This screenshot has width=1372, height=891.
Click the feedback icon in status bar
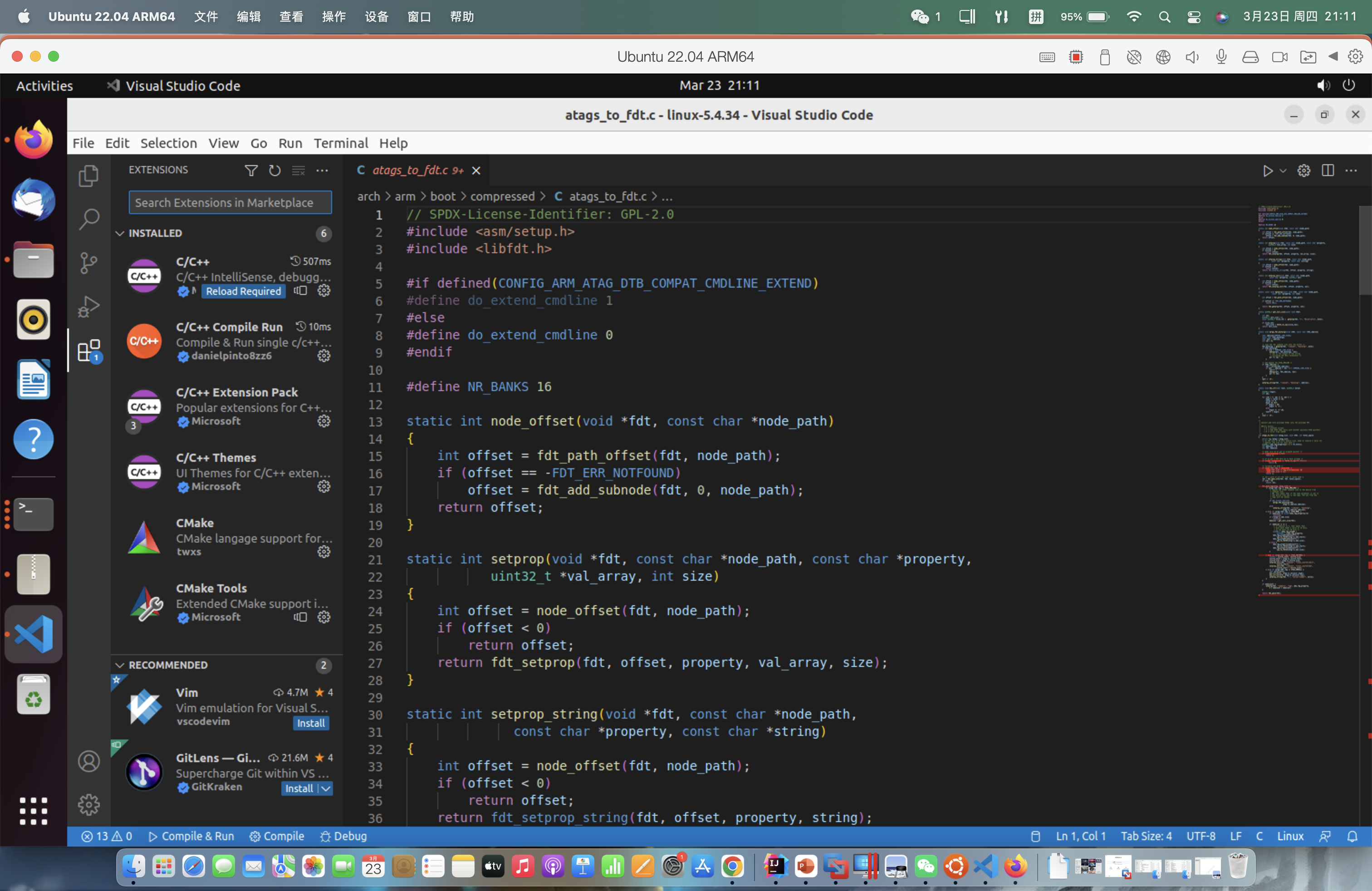tap(1325, 836)
